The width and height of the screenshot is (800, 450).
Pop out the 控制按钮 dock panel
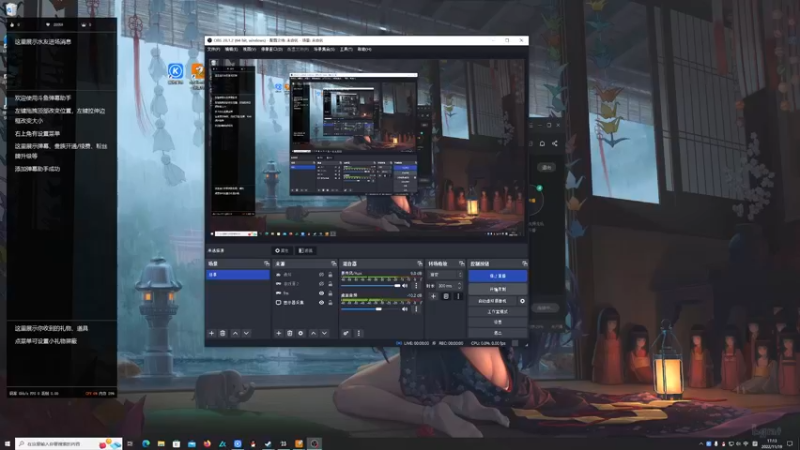pyautogui.click(x=524, y=264)
